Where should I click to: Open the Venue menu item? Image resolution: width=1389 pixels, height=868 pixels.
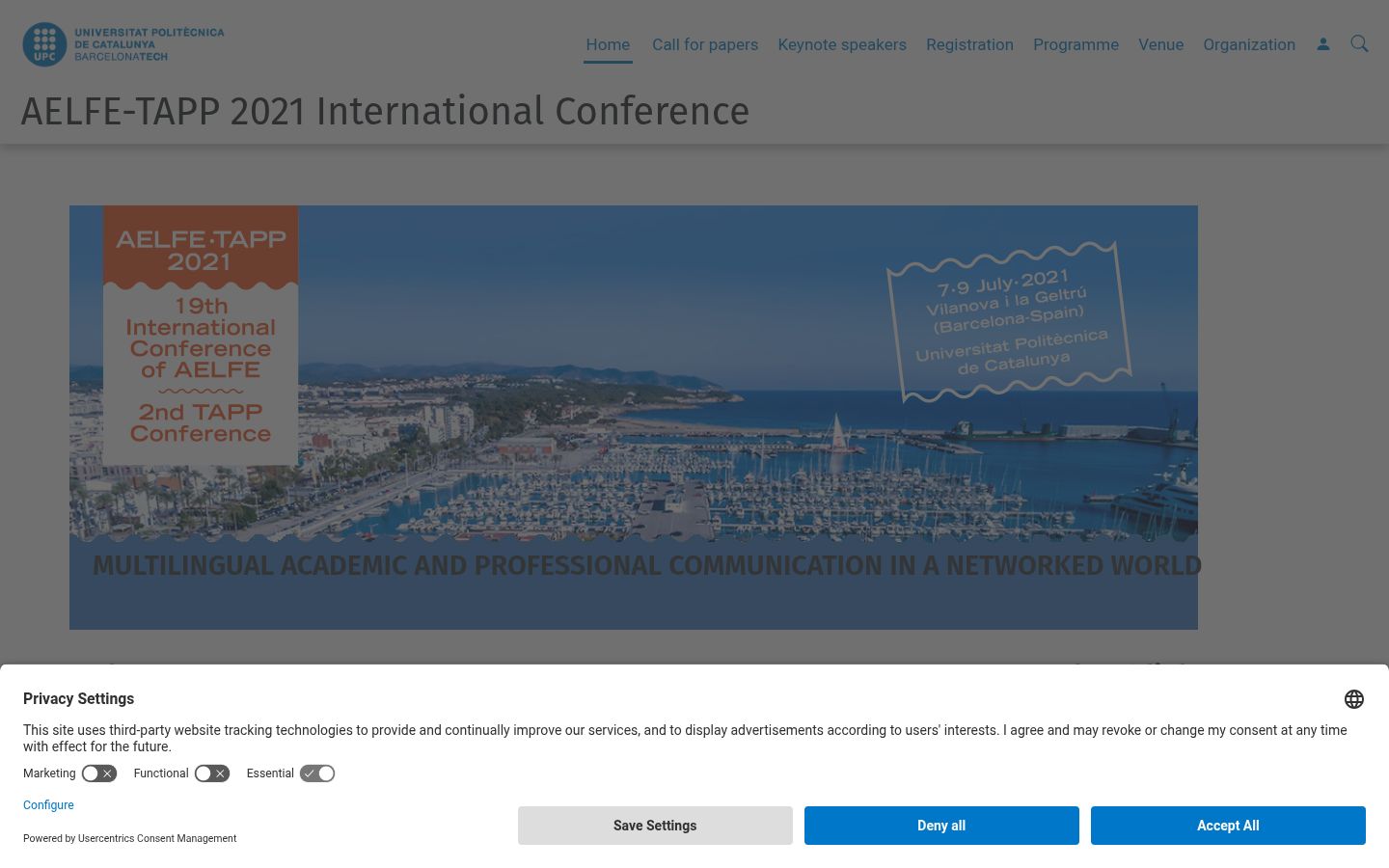click(x=1160, y=44)
